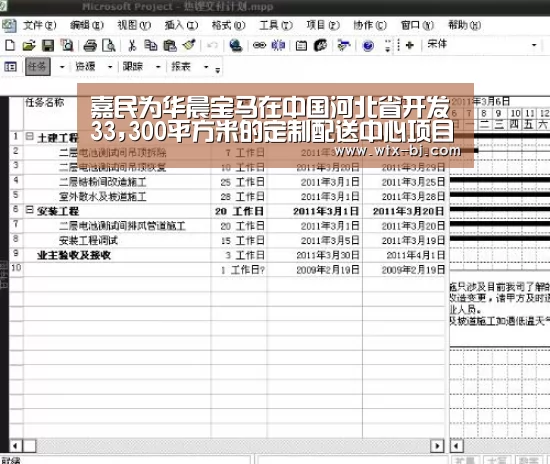Unlink tasks with broken chain icon
Screen dimensions: 550x464
tap(278, 45)
